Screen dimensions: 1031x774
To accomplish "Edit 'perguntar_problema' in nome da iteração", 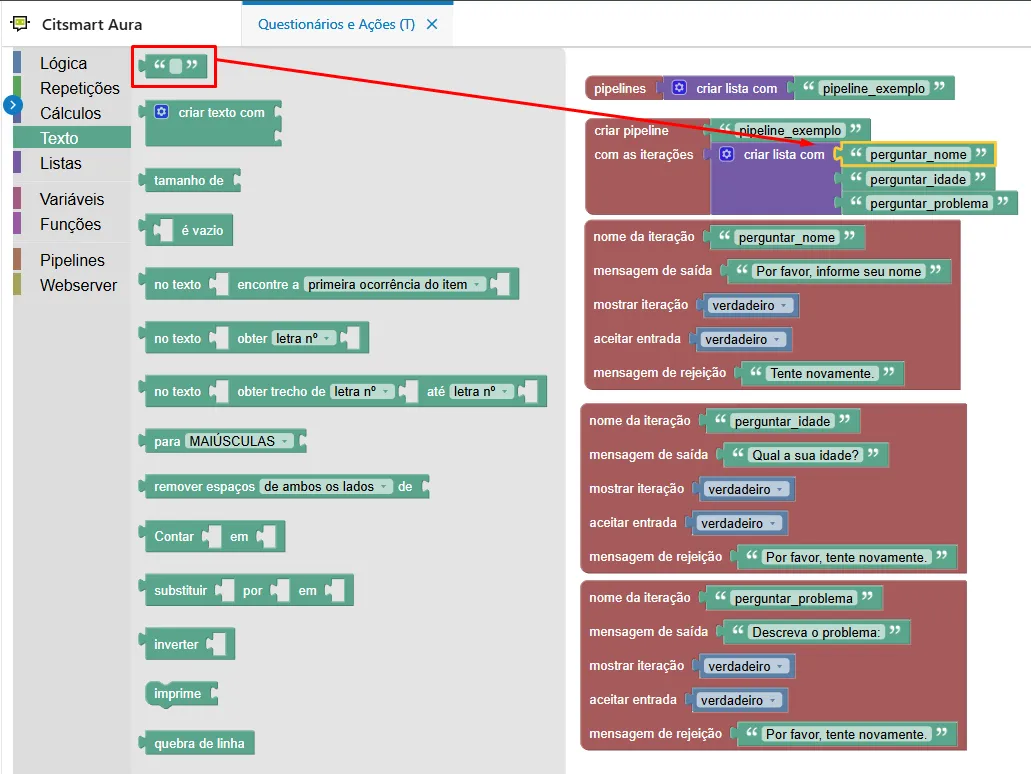I will coord(794,598).
